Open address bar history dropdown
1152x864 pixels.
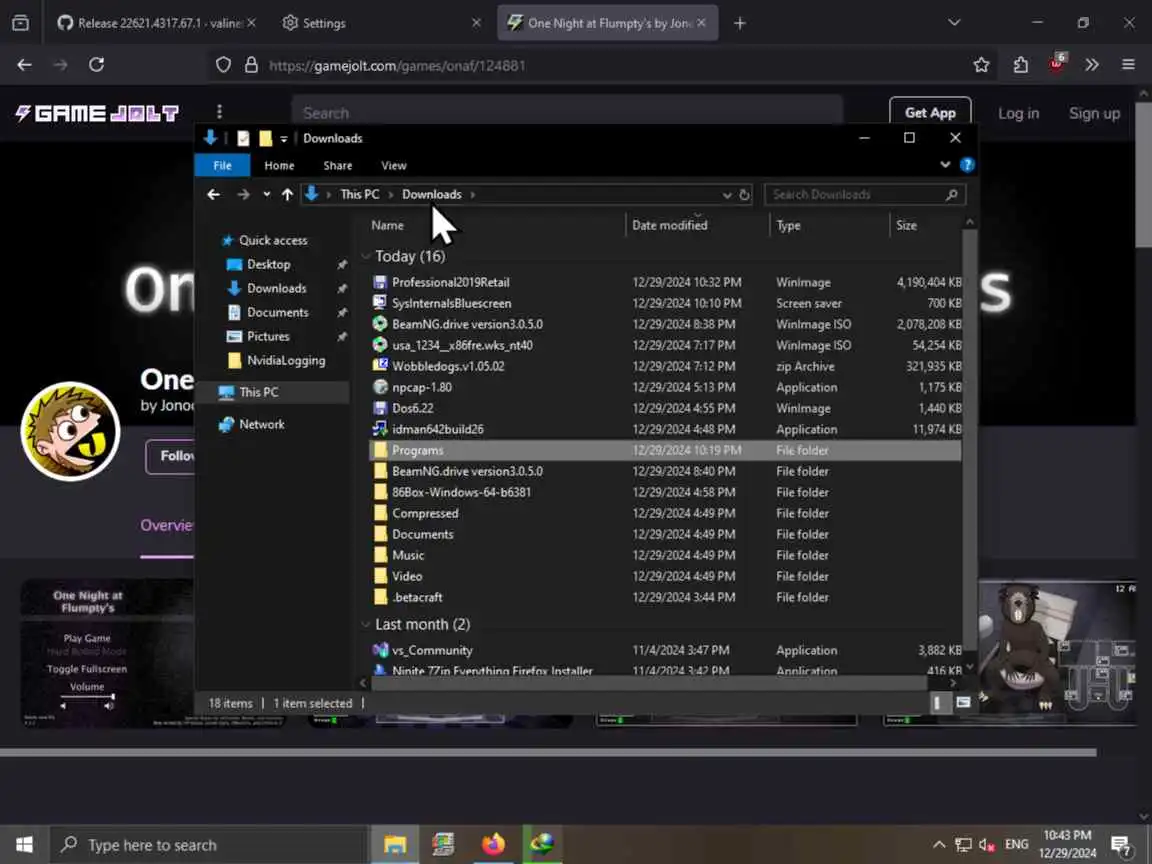tap(727, 195)
